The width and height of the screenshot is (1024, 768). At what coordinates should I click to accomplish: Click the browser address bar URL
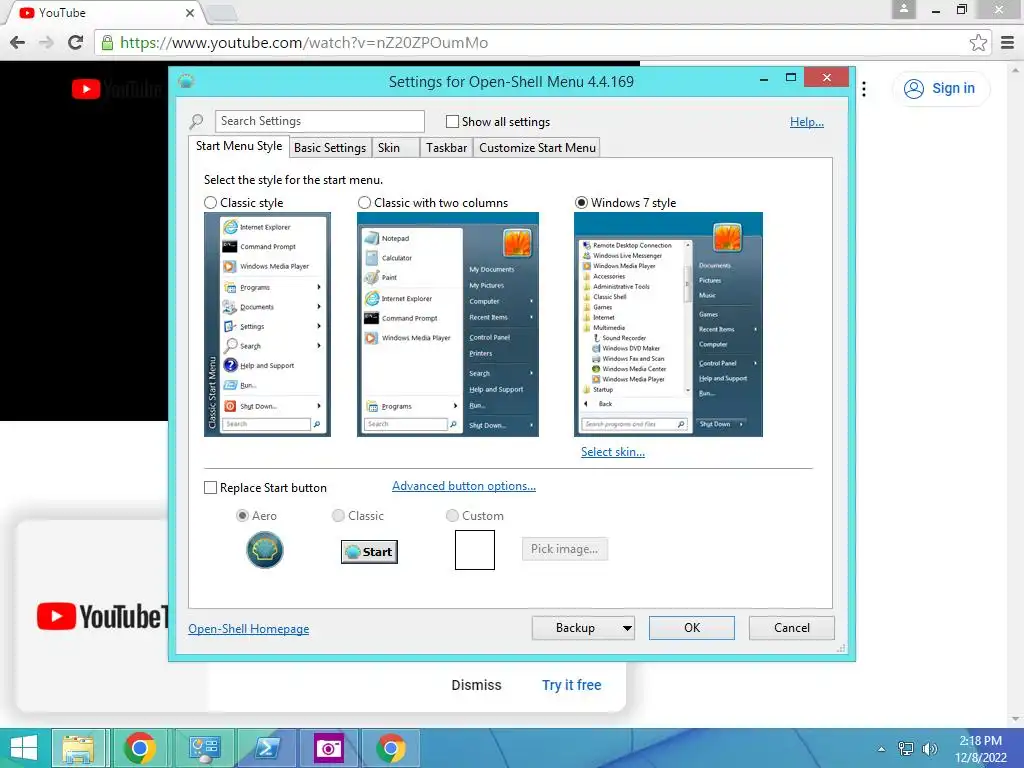(x=304, y=43)
